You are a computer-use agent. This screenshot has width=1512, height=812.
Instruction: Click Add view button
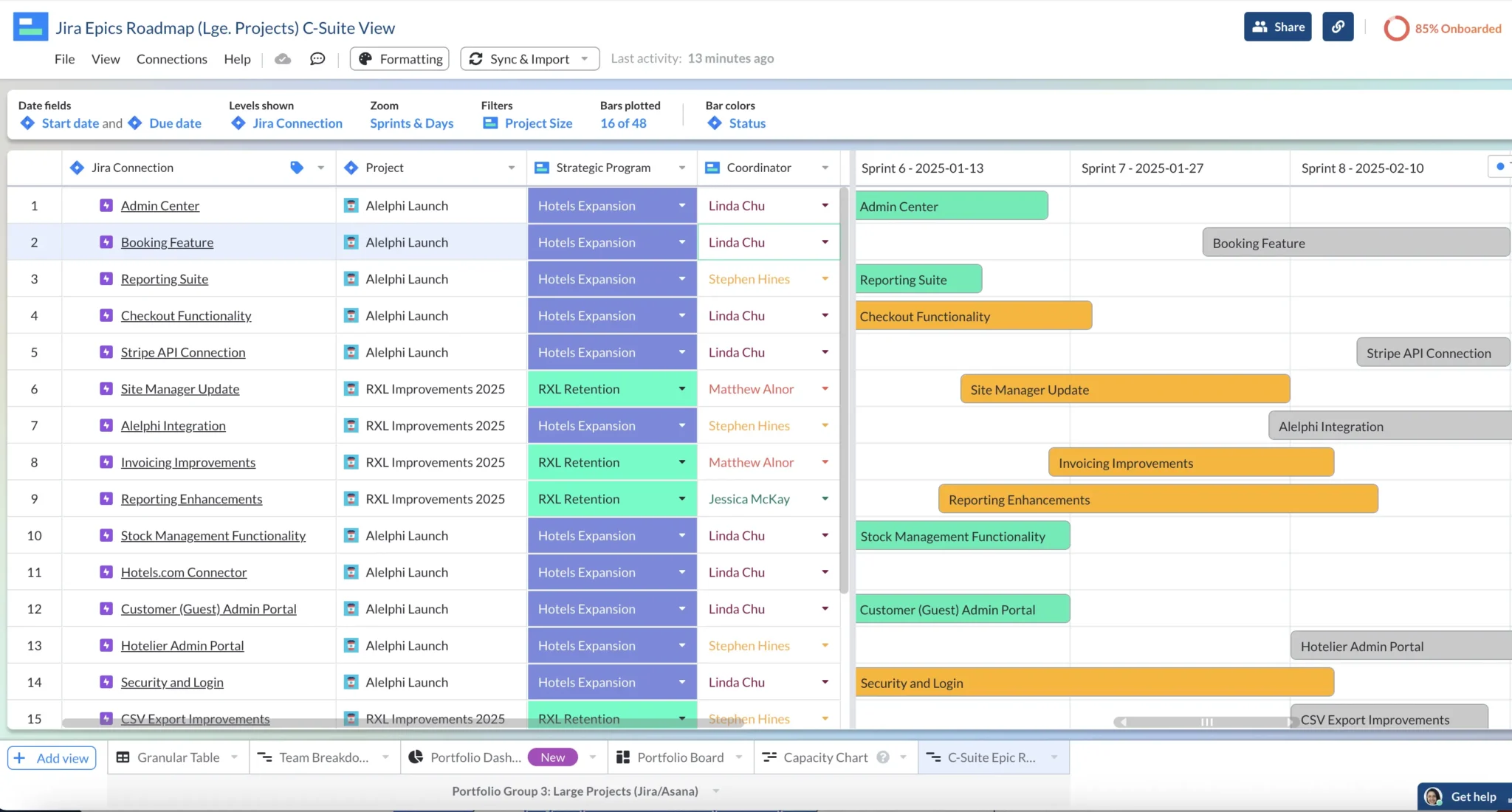[x=52, y=758]
